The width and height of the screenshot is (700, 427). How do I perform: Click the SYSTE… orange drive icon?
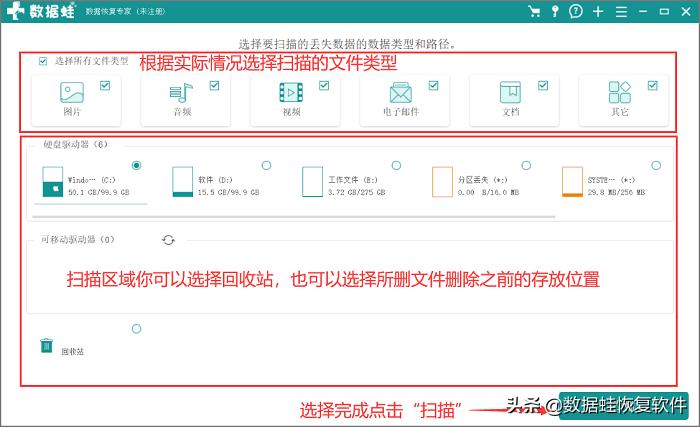572,182
